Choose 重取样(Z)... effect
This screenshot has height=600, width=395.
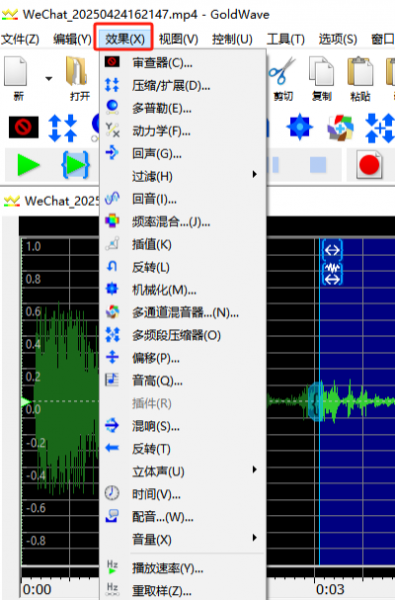183,590
